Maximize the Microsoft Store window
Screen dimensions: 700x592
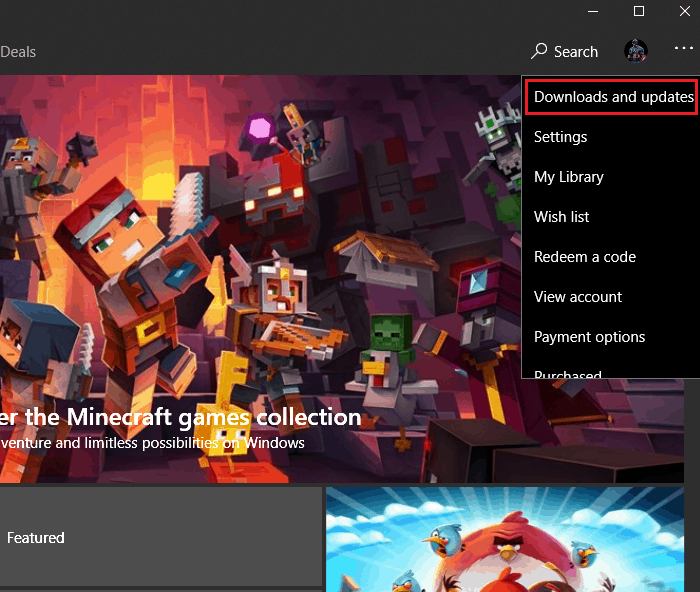coord(639,11)
